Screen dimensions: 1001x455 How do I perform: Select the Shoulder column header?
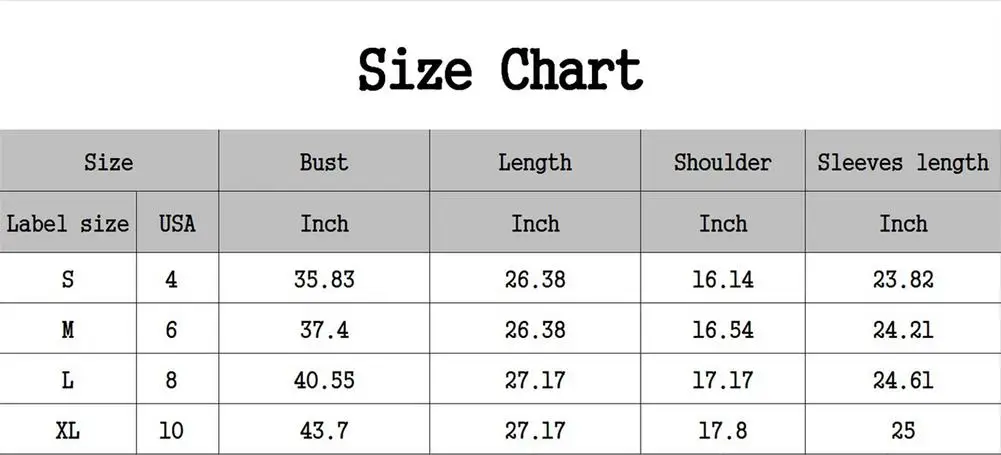pos(723,162)
